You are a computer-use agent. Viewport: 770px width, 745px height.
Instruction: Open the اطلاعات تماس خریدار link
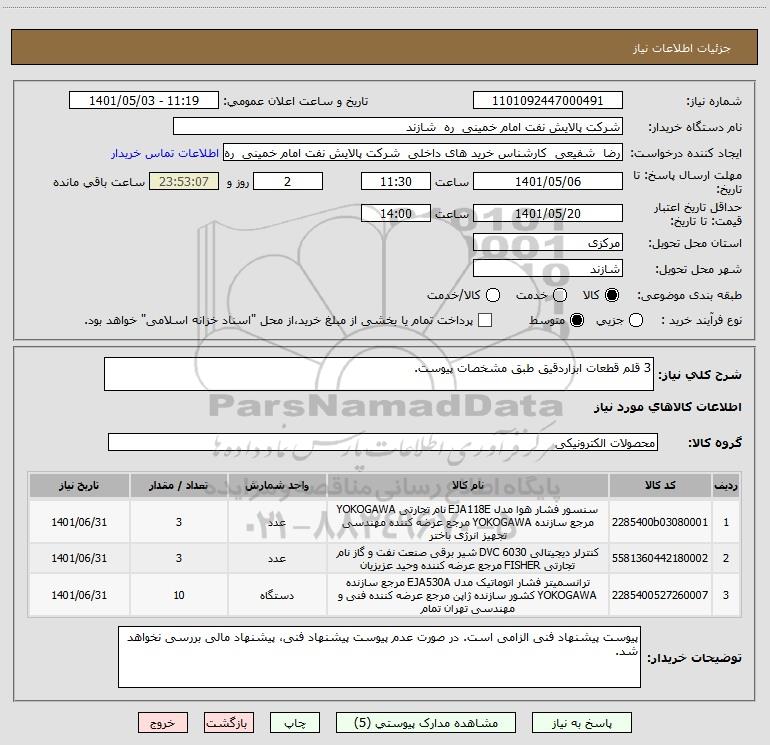pyautogui.click(x=165, y=153)
